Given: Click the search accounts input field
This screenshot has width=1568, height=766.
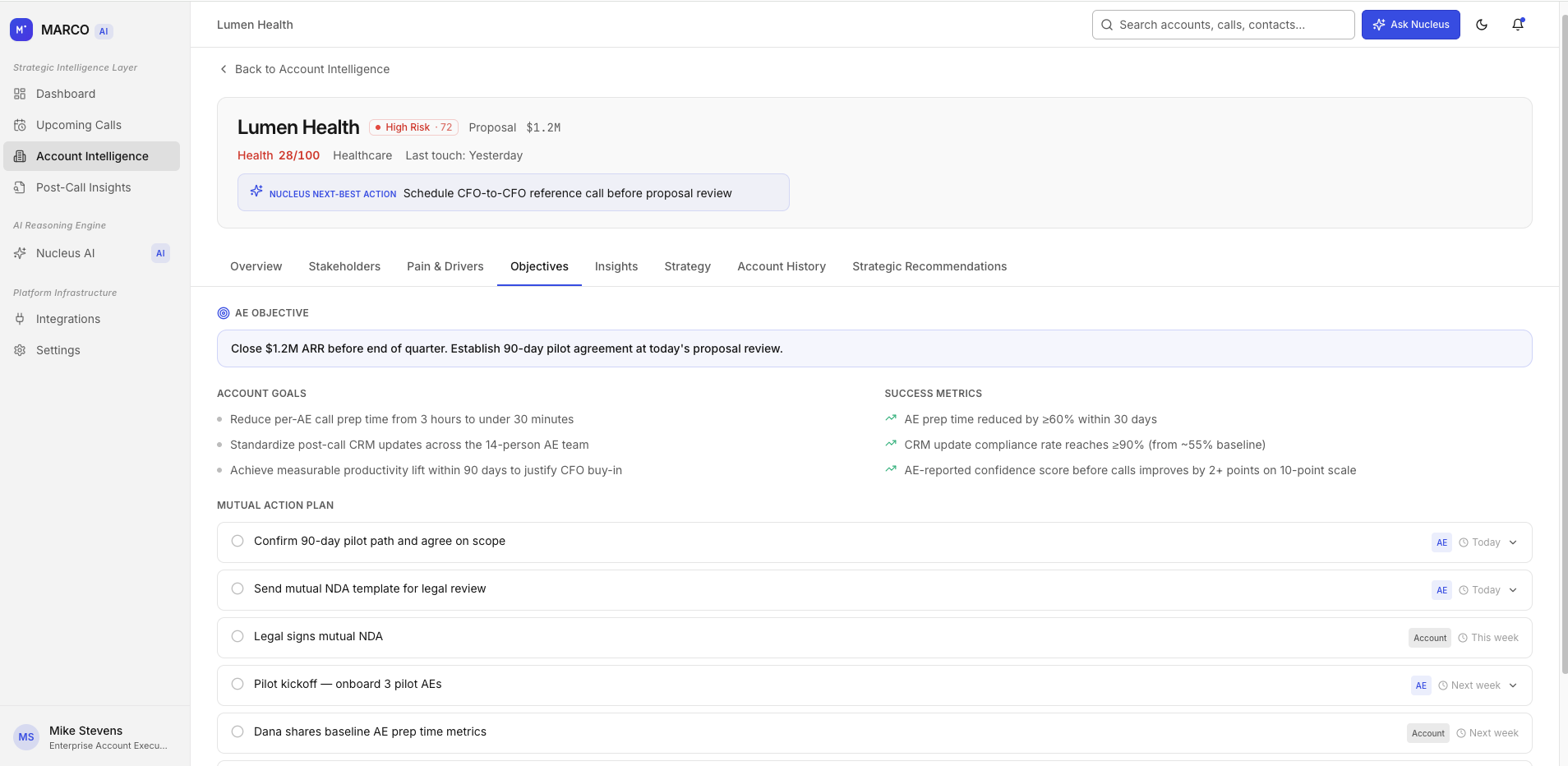Looking at the screenshot, I should [x=1224, y=25].
